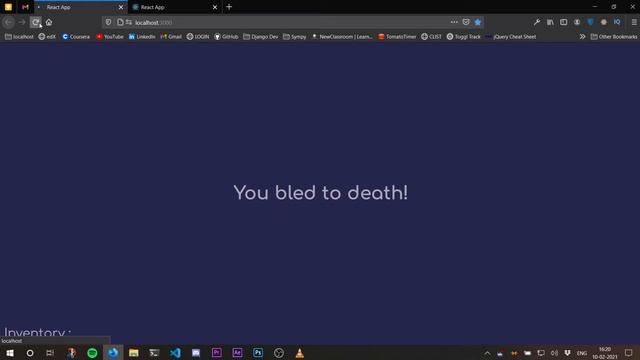Image resolution: width=640 pixels, height=360 pixels.
Task: Open the jQuery Cheat Sheet bookmark
Action: [x=511, y=37]
